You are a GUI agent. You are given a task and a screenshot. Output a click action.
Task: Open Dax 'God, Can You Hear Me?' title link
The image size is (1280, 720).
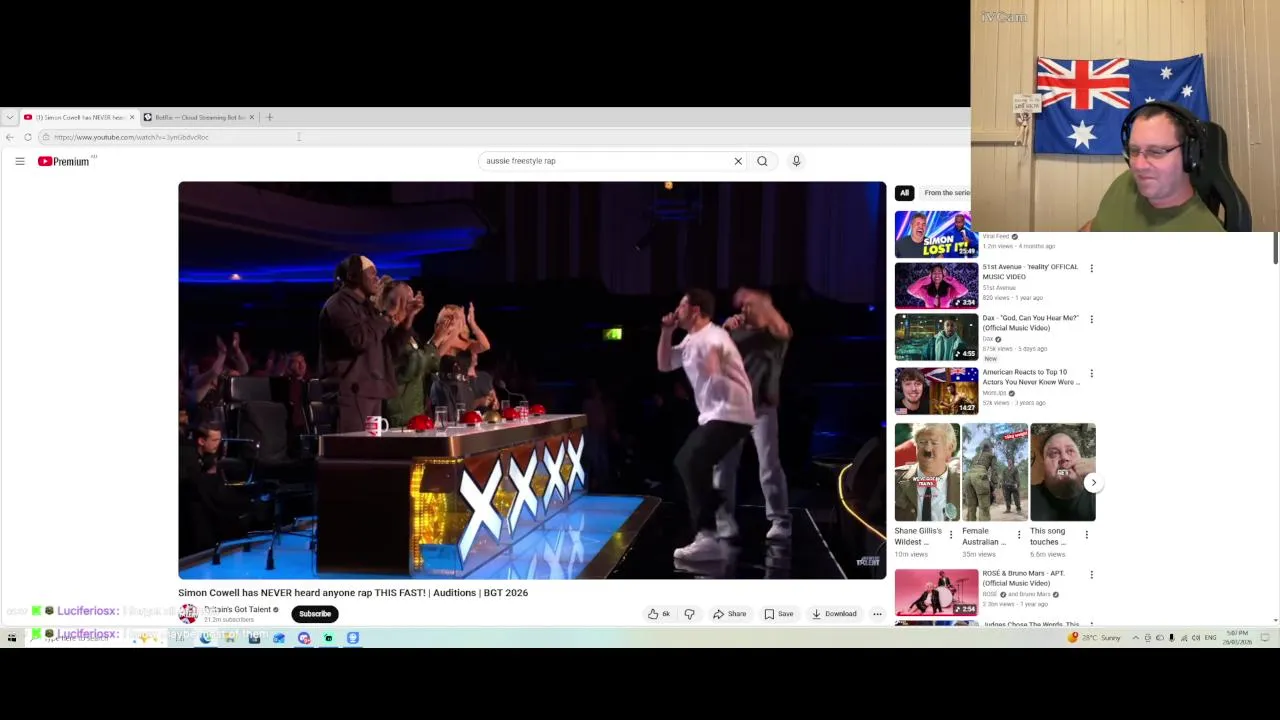[x=1030, y=323]
